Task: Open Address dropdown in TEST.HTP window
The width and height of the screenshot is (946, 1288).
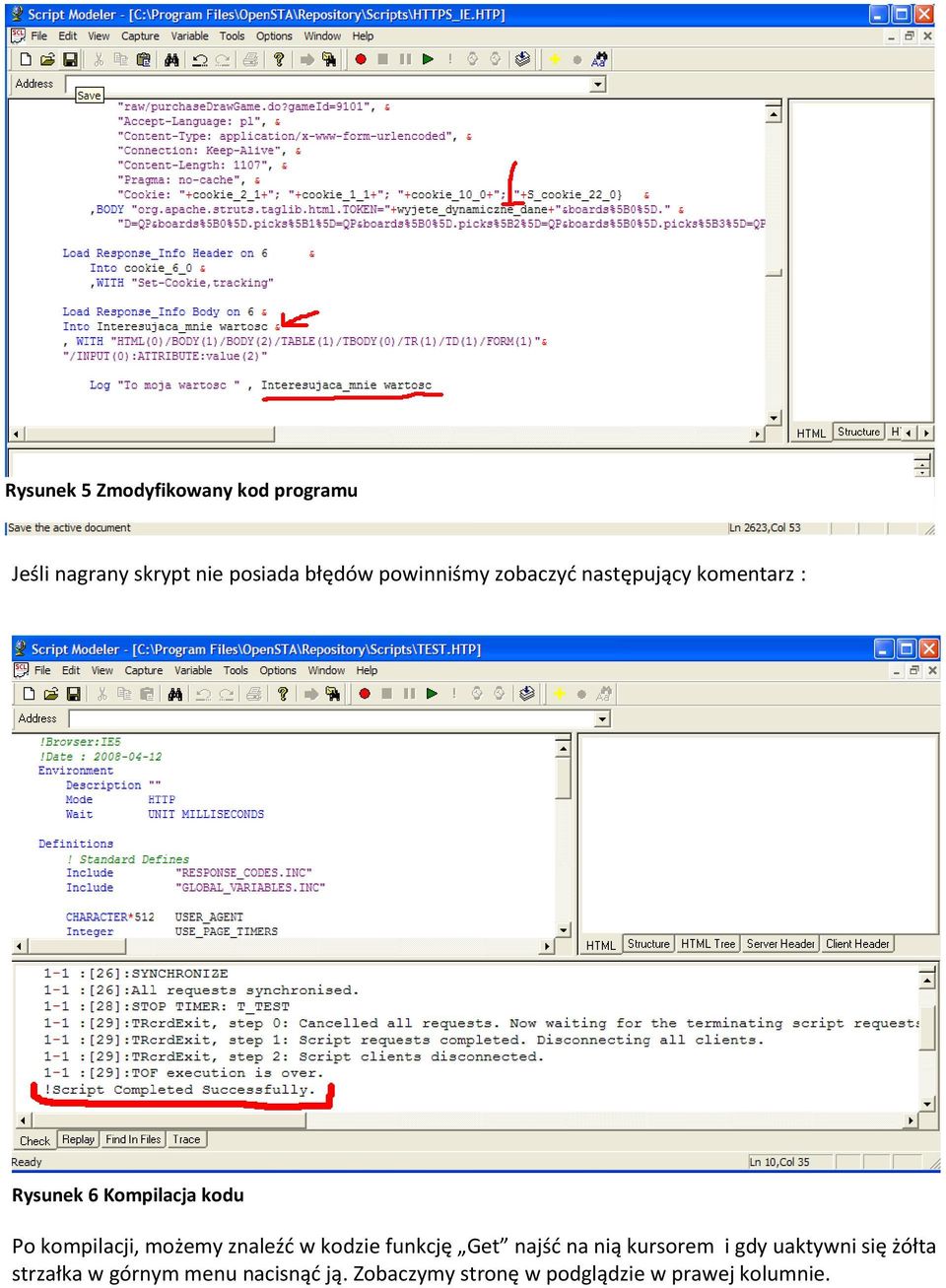Action: (x=602, y=719)
